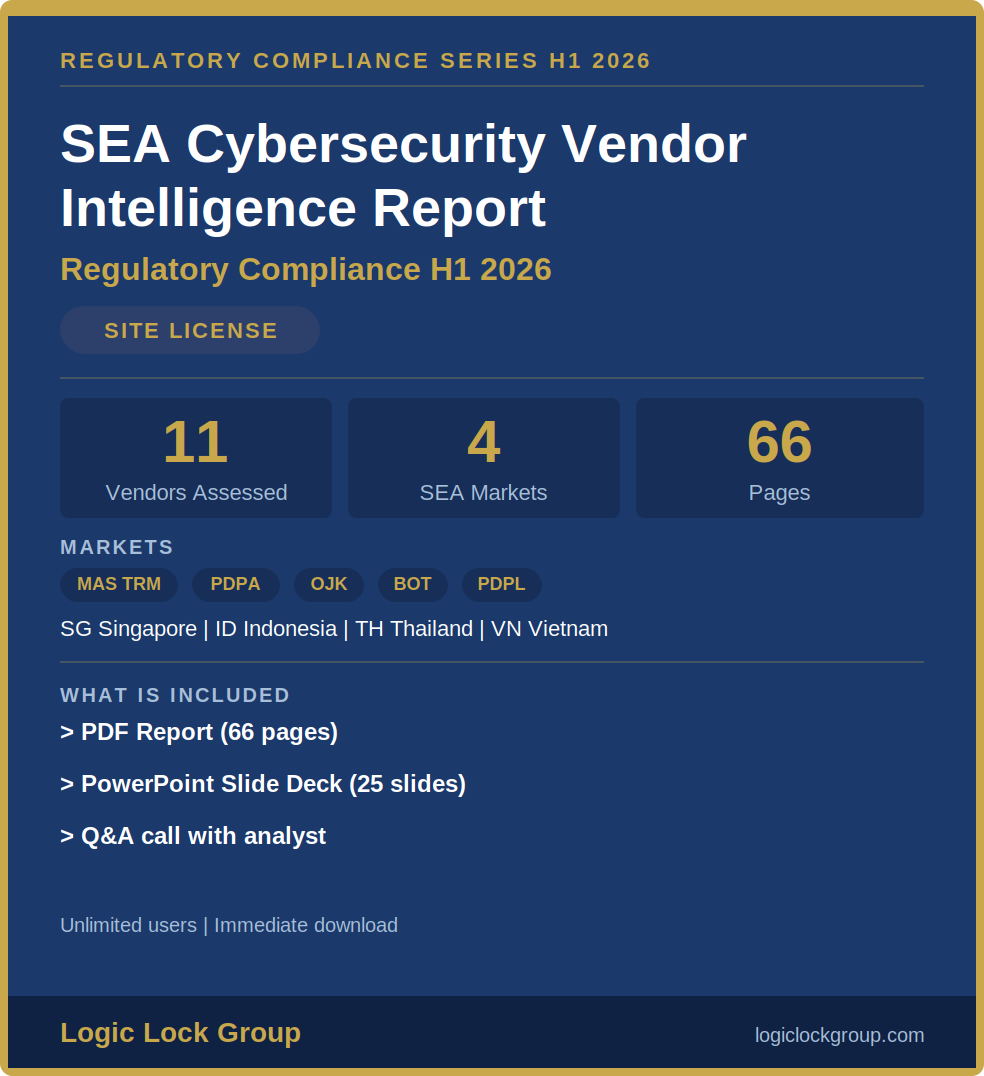Click the Unlimited users | Immediate download note
The image size is (984, 1076).
229,925
